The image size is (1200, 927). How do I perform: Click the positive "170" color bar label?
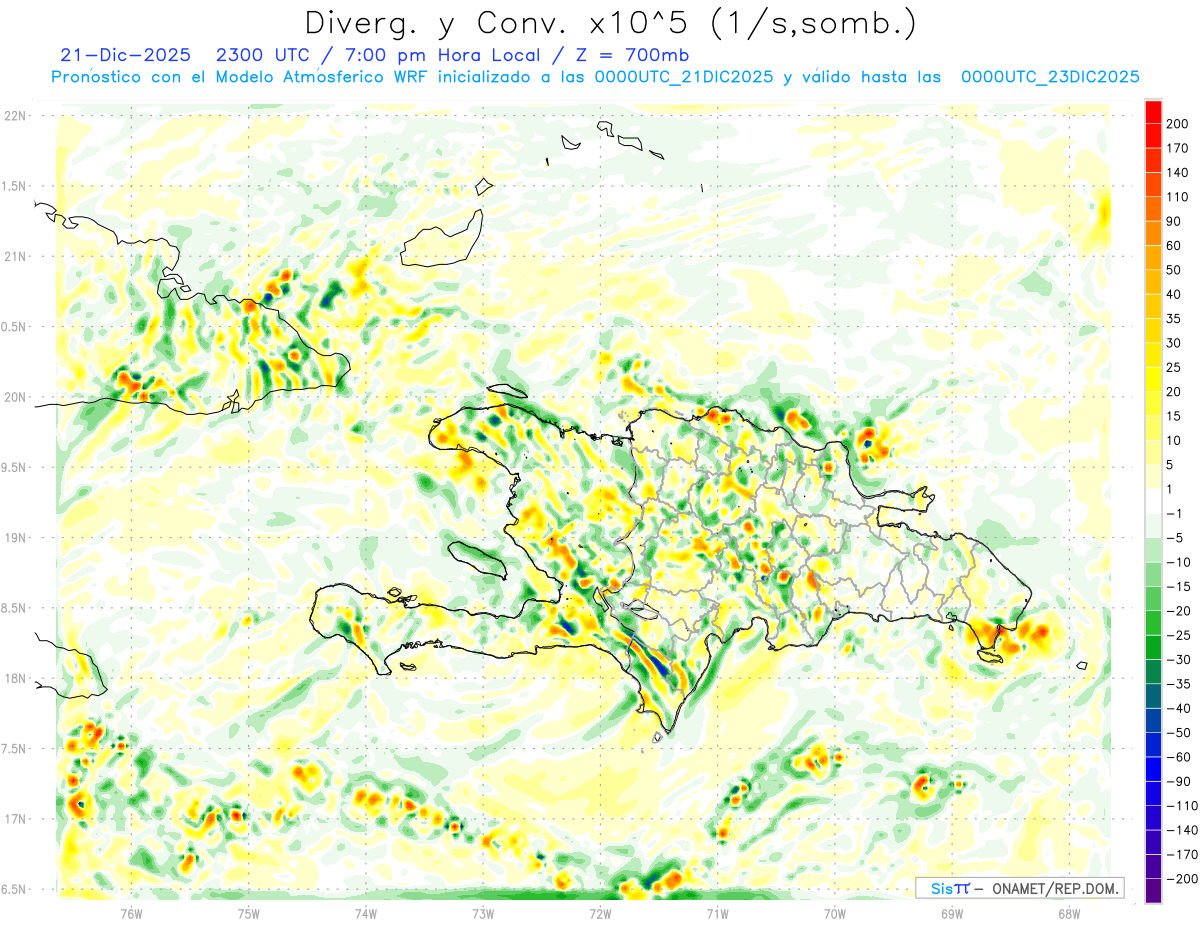pyautogui.click(x=1177, y=148)
